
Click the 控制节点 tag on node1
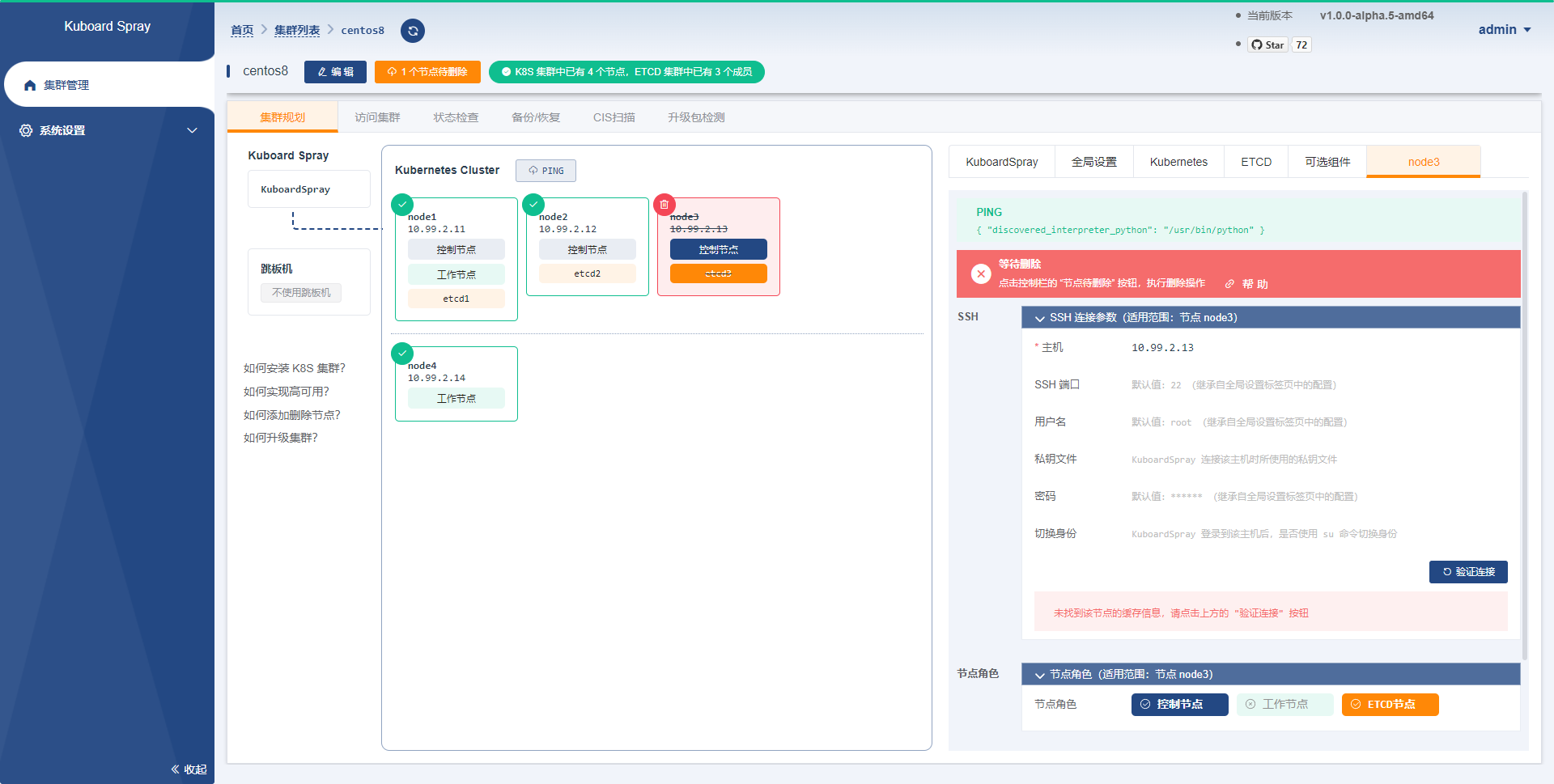click(x=456, y=250)
